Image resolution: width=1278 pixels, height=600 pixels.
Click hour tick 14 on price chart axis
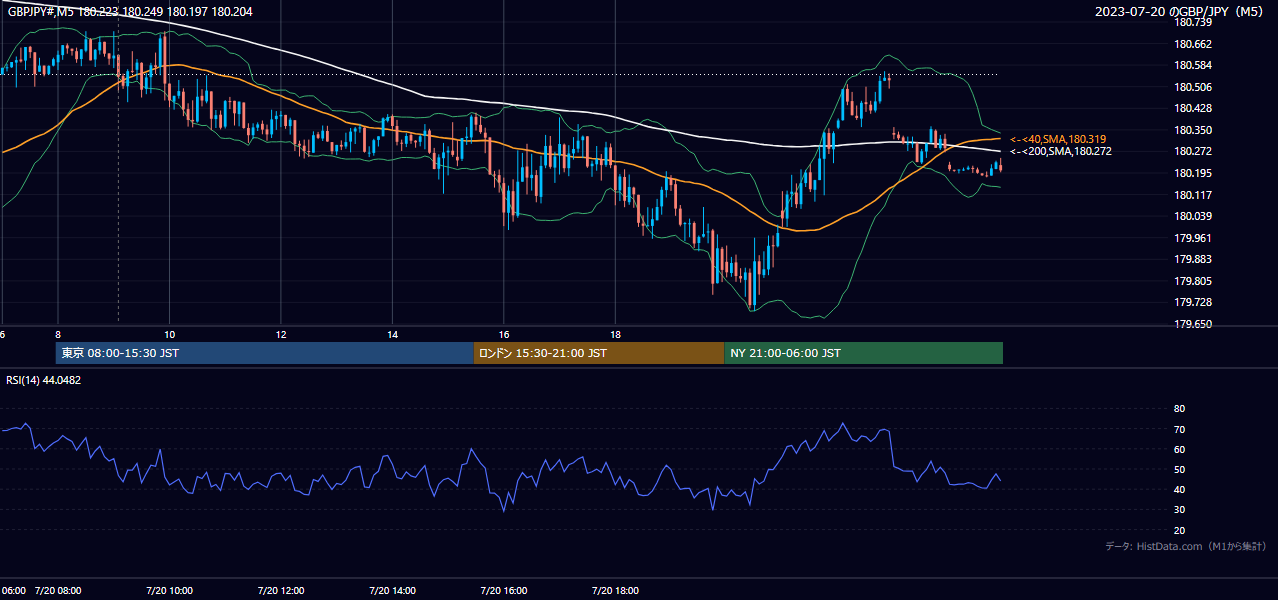pos(393,334)
